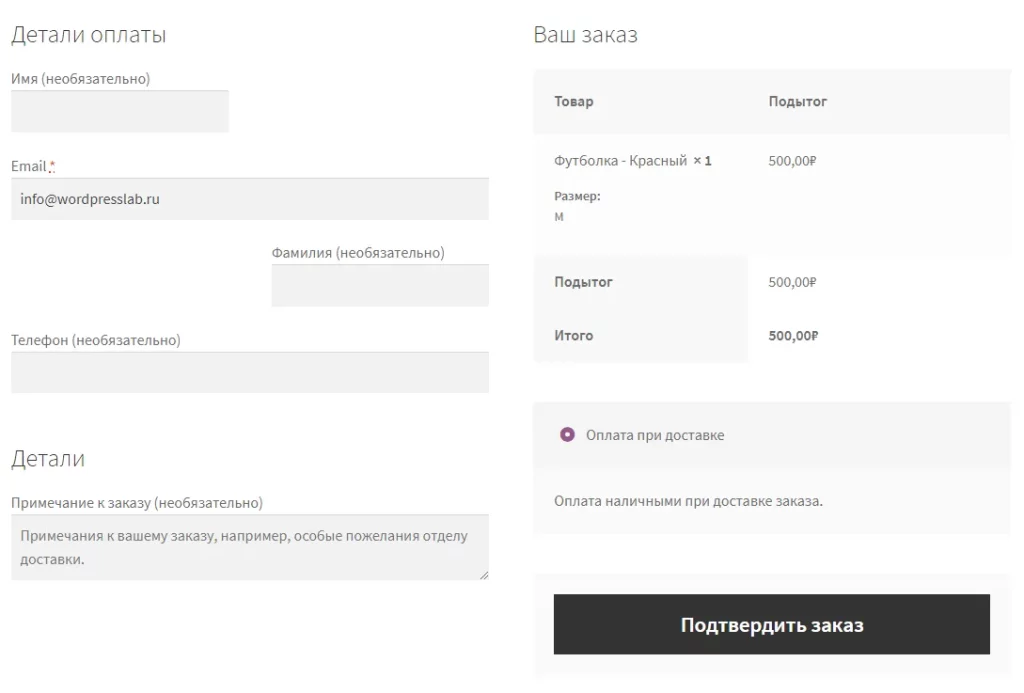Click the Размер: M variation text
The height and width of the screenshot is (693, 1024).
coord(577,206)
